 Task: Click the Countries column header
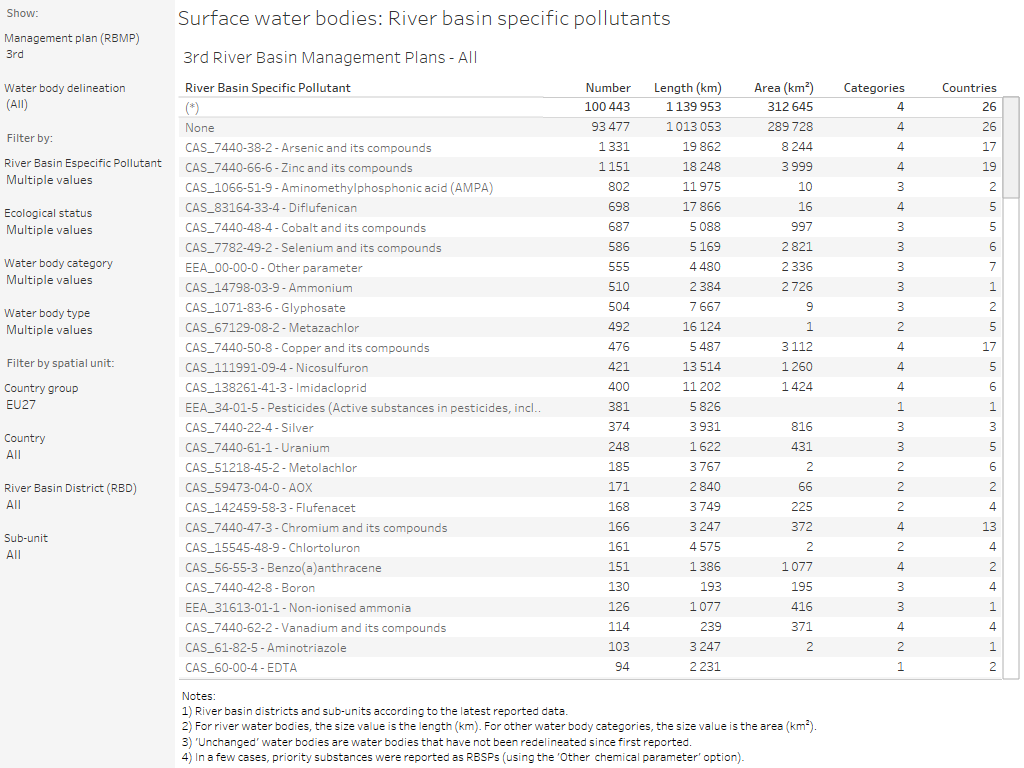click(x=969, y=88)
